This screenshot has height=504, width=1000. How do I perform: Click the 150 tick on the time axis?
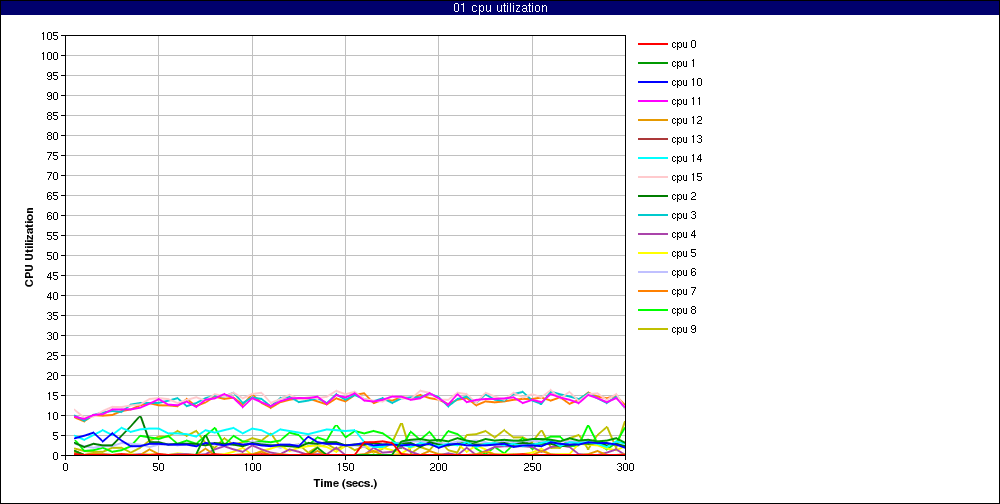(x=345, y=467)
